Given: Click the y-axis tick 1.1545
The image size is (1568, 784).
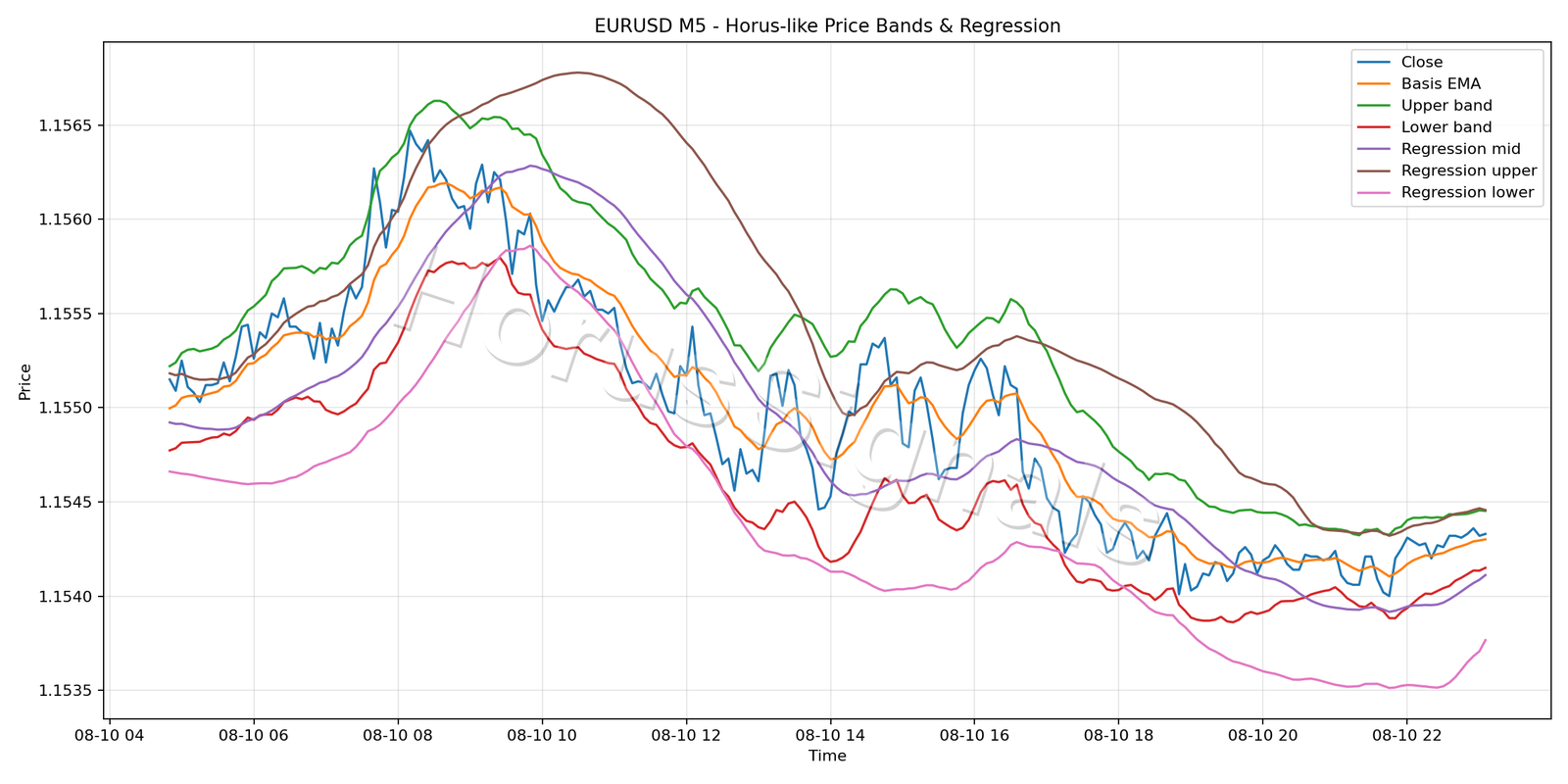Looking at the screenshot, I should [x=66, y=502].
